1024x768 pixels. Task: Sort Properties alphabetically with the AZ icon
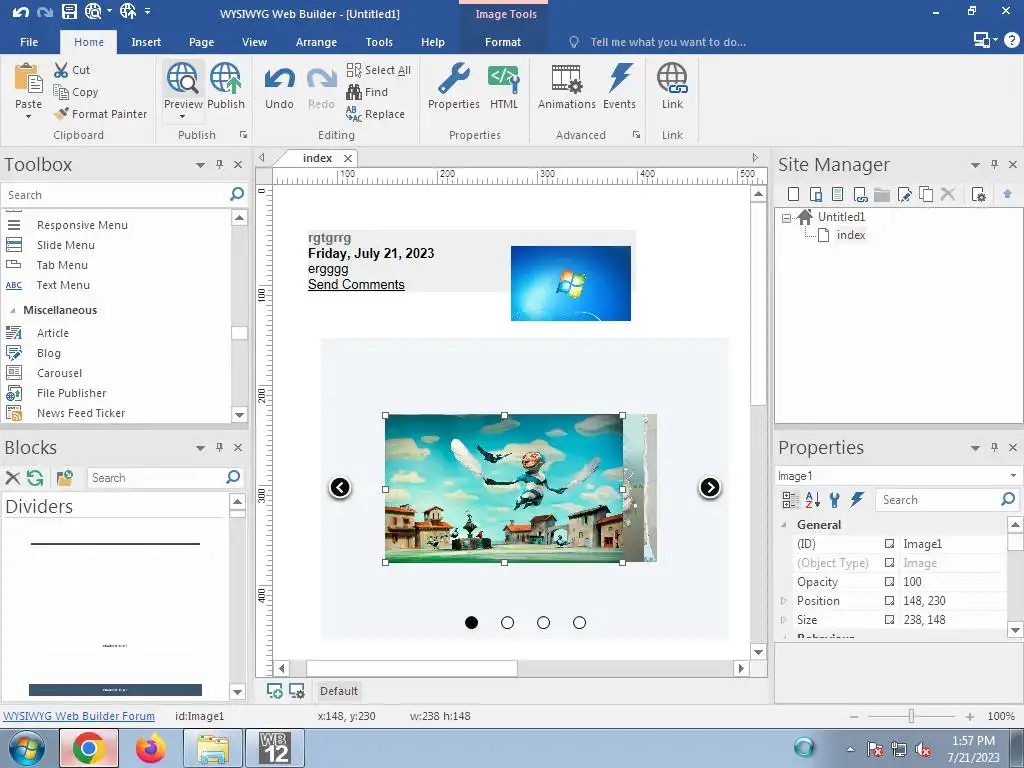(812, 500)
